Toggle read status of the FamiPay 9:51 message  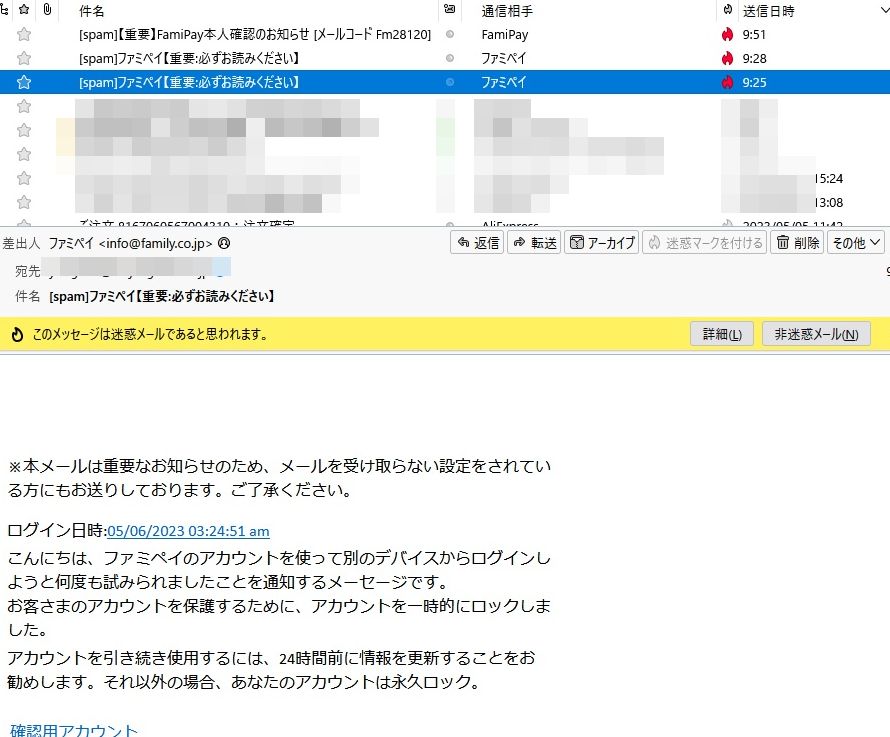pos(450,35)
